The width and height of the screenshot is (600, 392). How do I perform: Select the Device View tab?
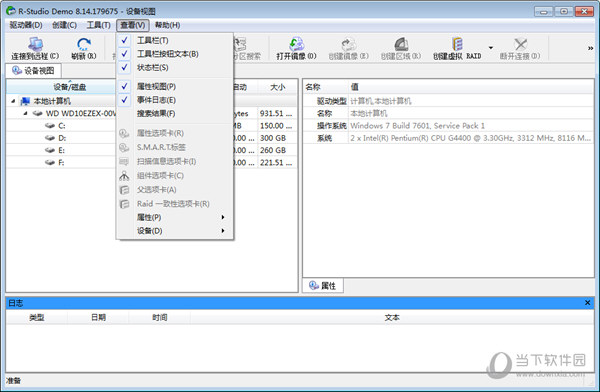click(x=33, y=71)
